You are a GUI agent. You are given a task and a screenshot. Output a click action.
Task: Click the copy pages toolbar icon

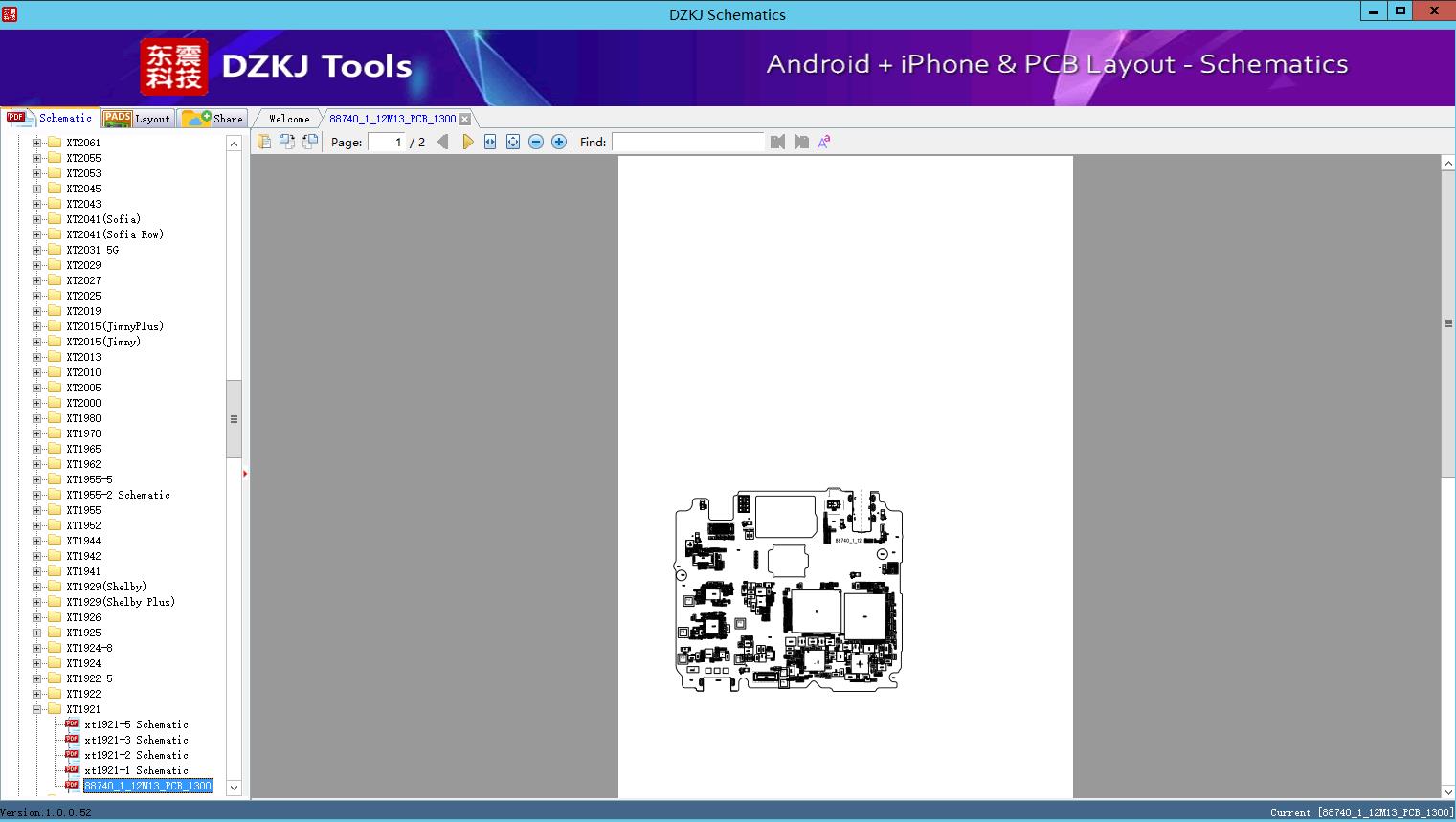(264, 142)
